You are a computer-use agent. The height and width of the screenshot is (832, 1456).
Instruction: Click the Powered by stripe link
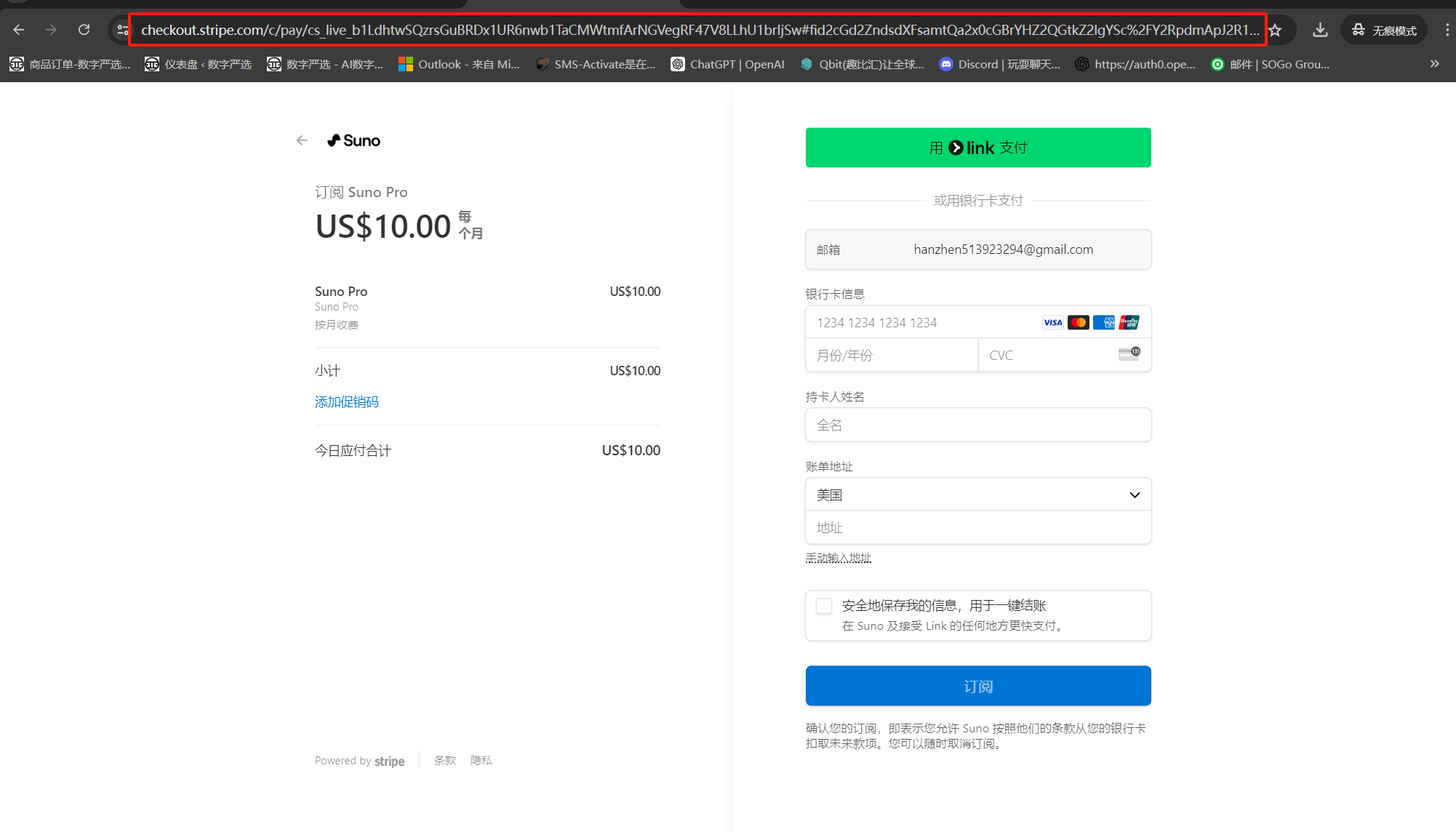(359, 761)
